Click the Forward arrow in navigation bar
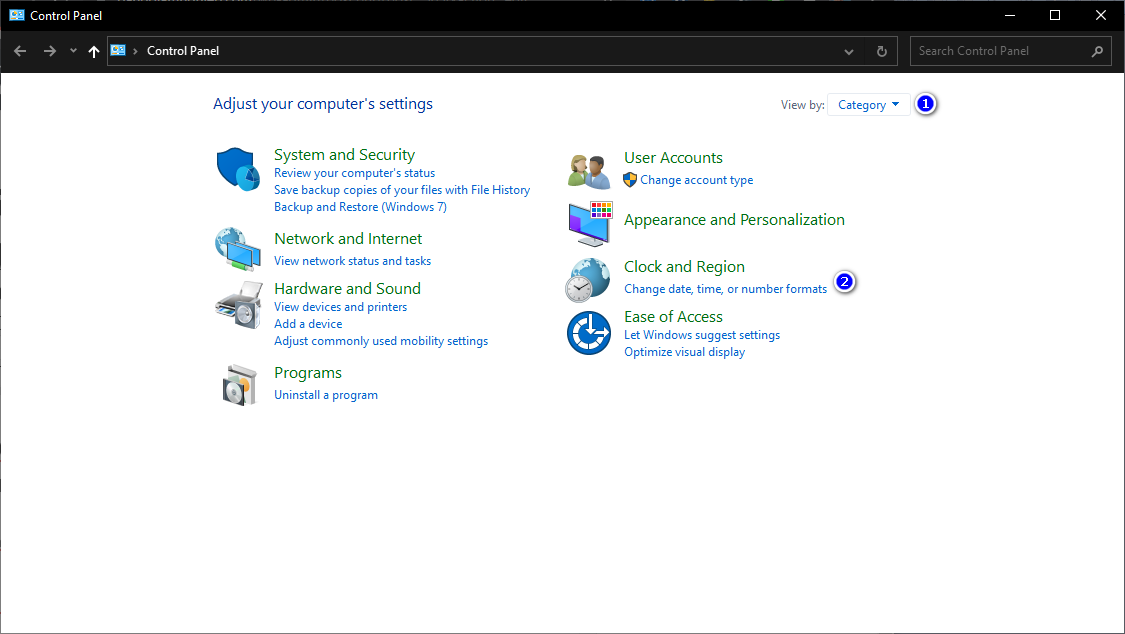Screen dimensions: 1125x634 [x=50, y=51]
